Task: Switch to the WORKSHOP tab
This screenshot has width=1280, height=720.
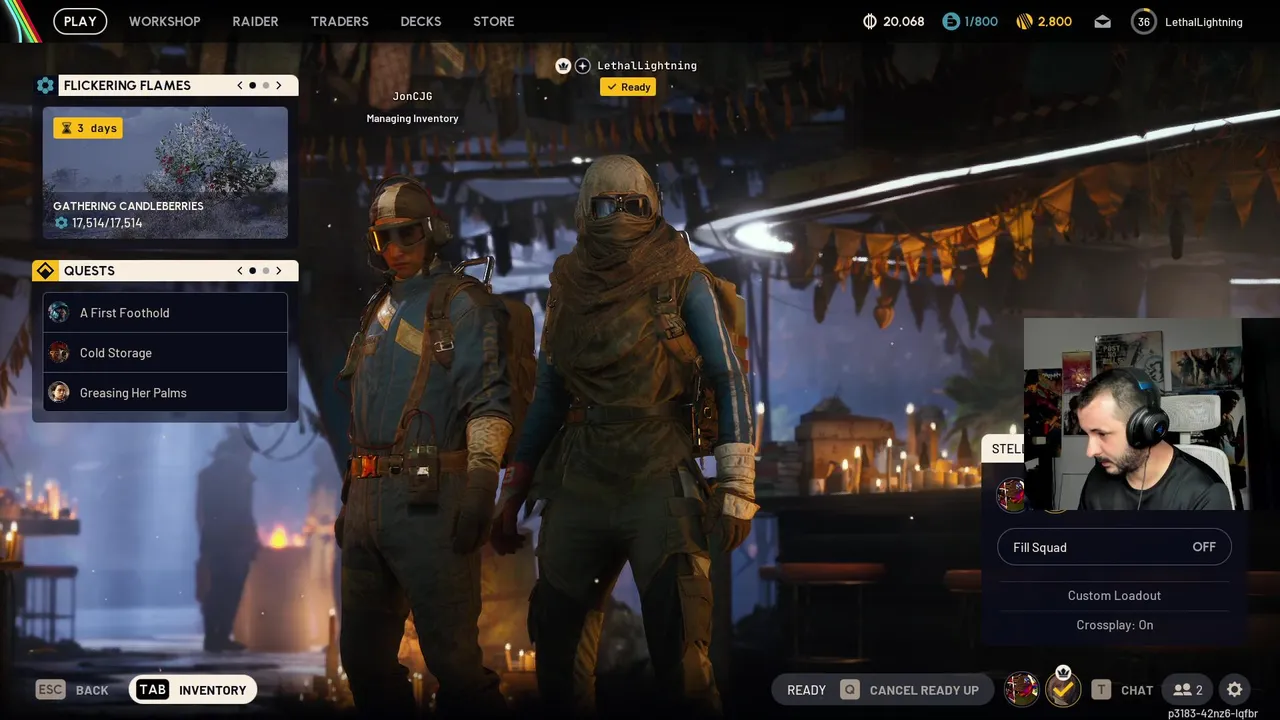Action: [x=164, y=21]
